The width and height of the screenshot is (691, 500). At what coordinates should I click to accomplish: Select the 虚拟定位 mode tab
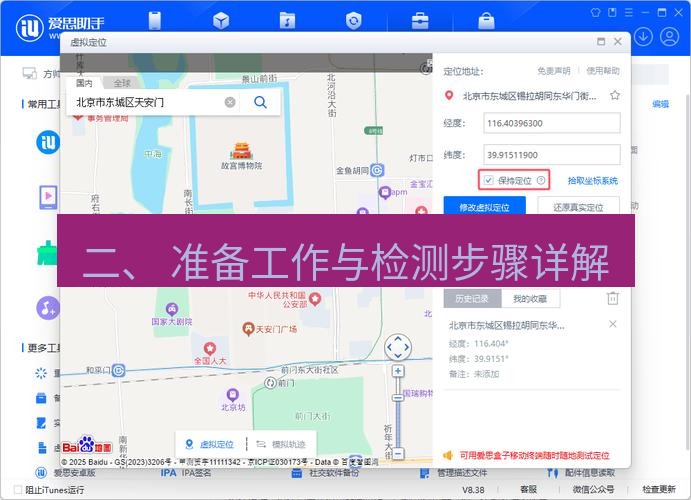pyautogui.click(x=210, y=444)
